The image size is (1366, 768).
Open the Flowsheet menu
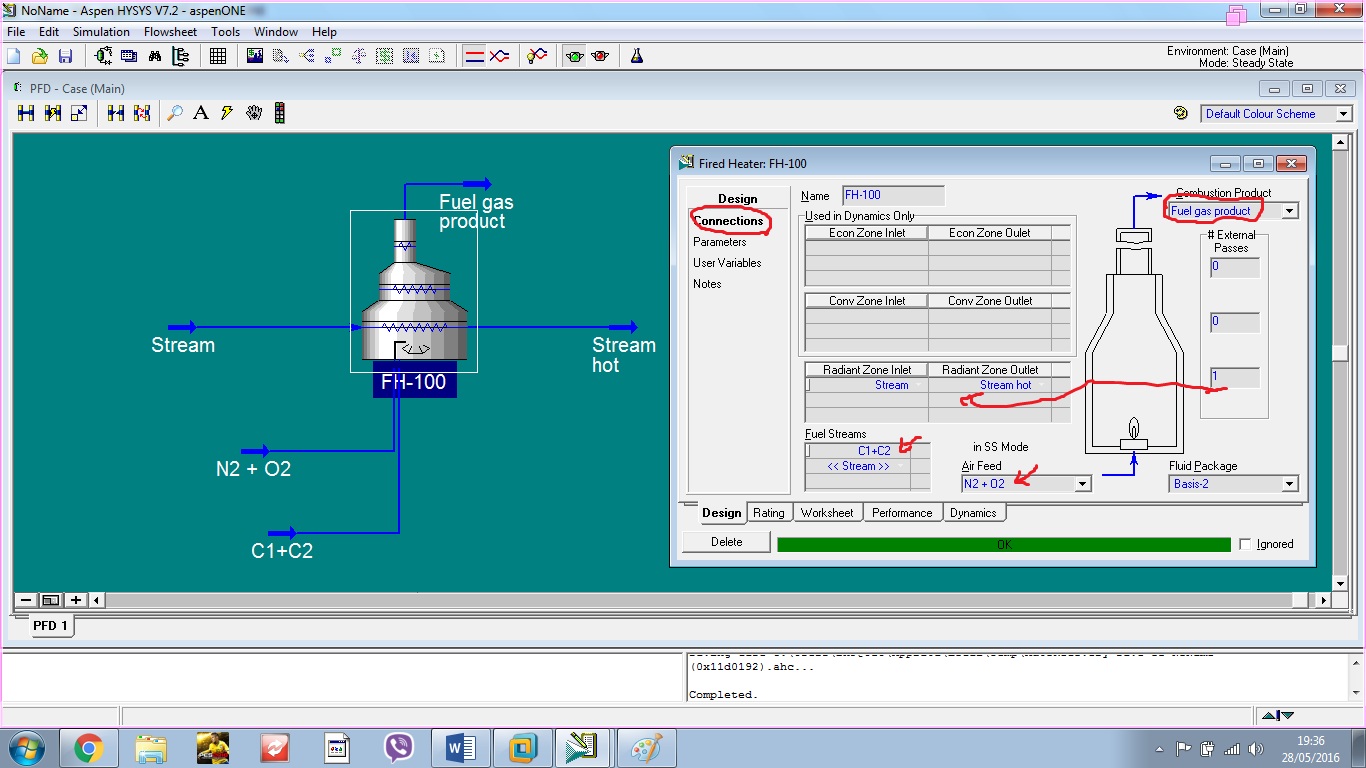pos(170,31)
